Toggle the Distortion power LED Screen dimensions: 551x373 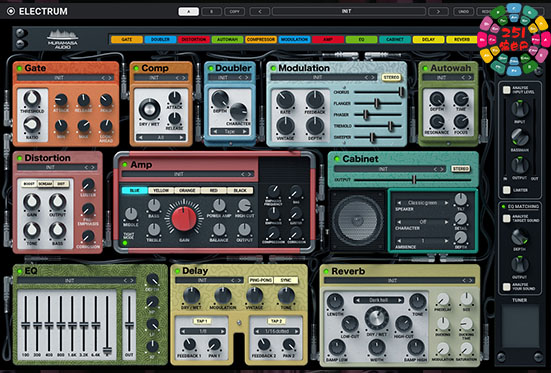(x=19, y=158)
